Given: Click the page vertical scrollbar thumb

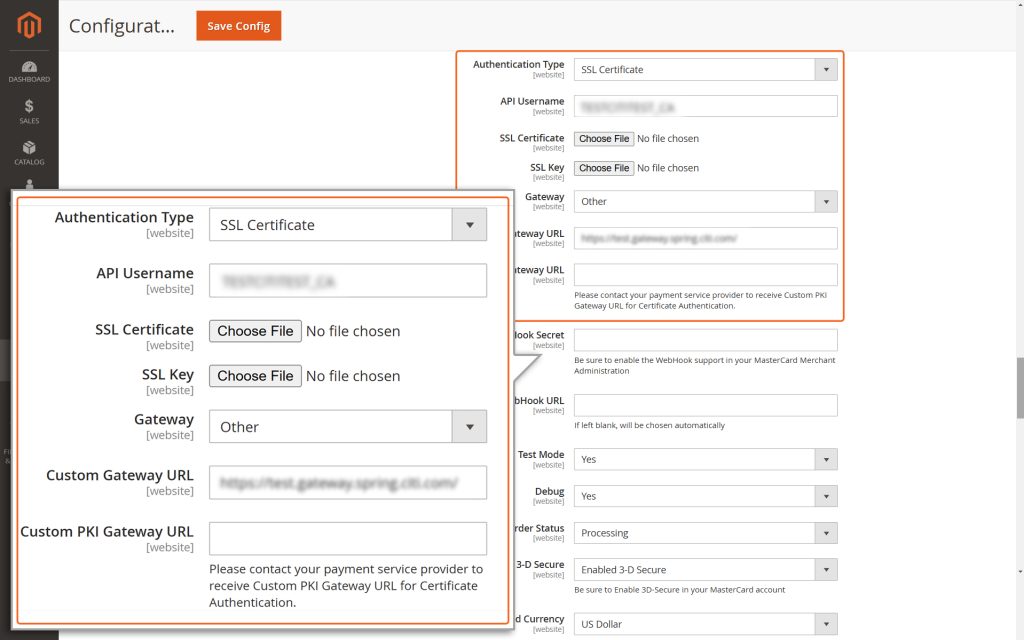Looking at the screenshot, I should tap(1020, 388).
